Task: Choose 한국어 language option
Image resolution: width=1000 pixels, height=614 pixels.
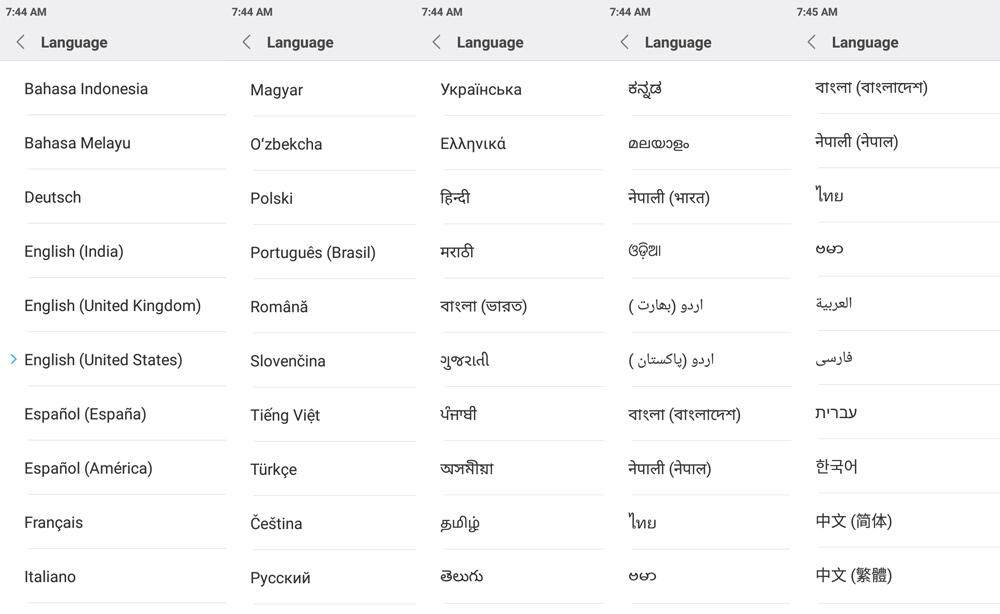Action: tap(837, 467)
